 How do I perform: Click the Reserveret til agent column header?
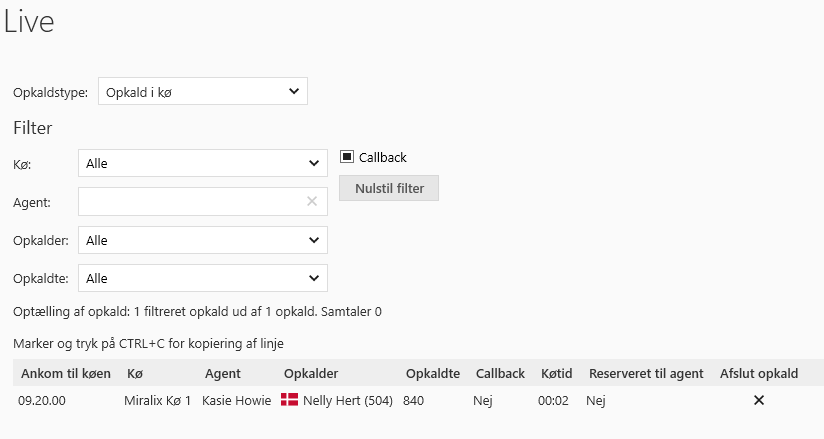[646, 374]
